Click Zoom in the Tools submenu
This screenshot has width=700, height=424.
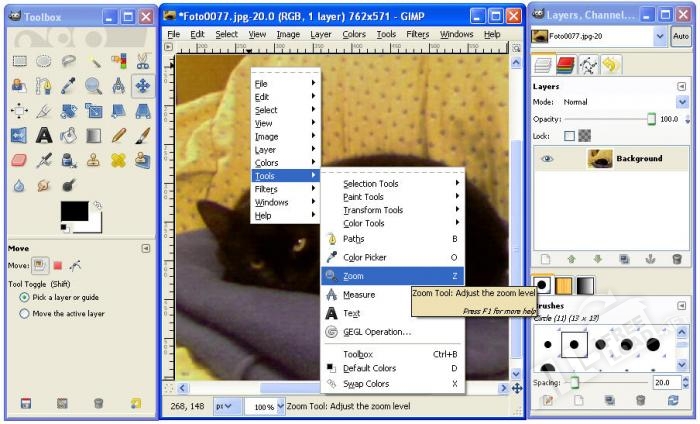tap(354, 275)
